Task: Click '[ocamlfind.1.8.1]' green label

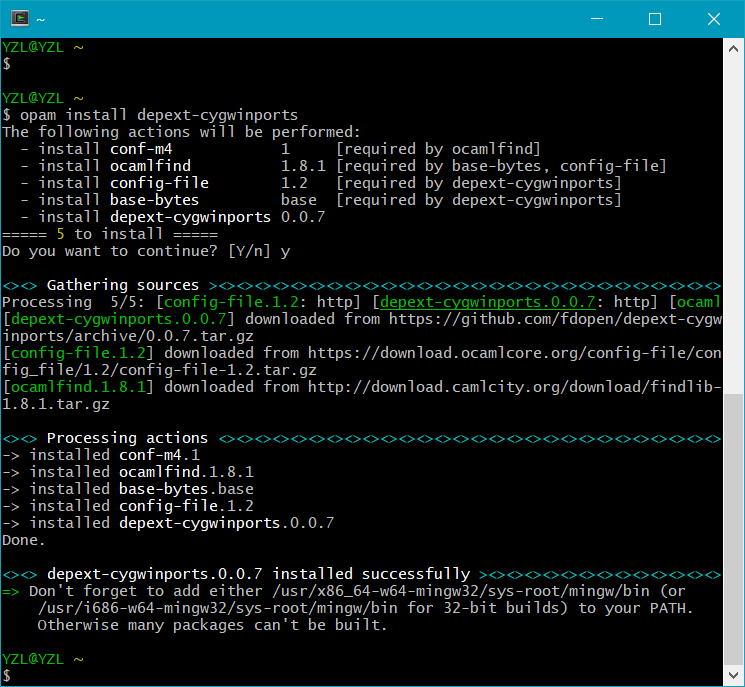Action: click(78, 387)
